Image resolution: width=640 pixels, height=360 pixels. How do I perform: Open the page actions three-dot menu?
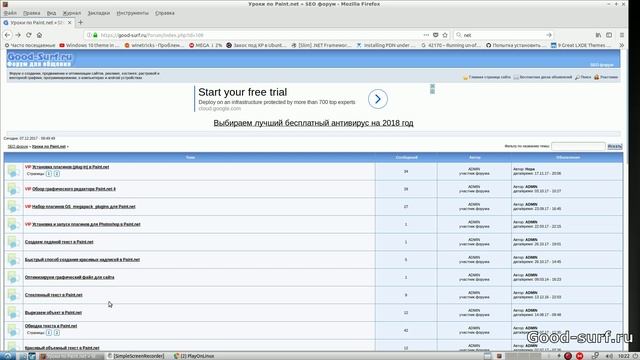click(x=426, y=35)
